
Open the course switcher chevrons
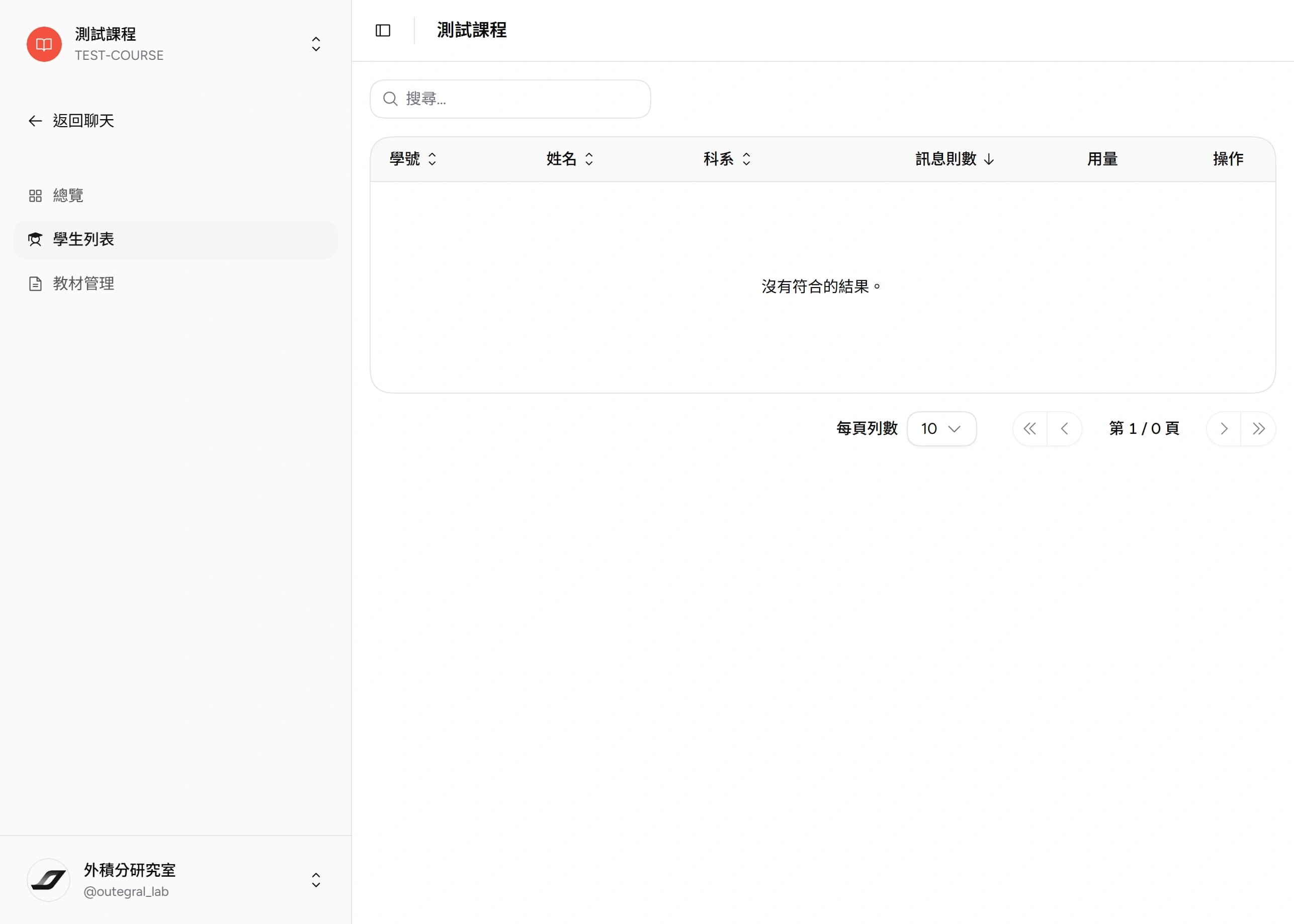[x=316, y=44]
